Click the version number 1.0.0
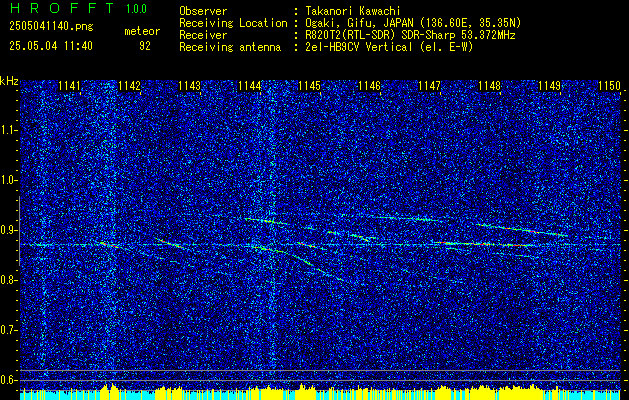 point(136,9)
